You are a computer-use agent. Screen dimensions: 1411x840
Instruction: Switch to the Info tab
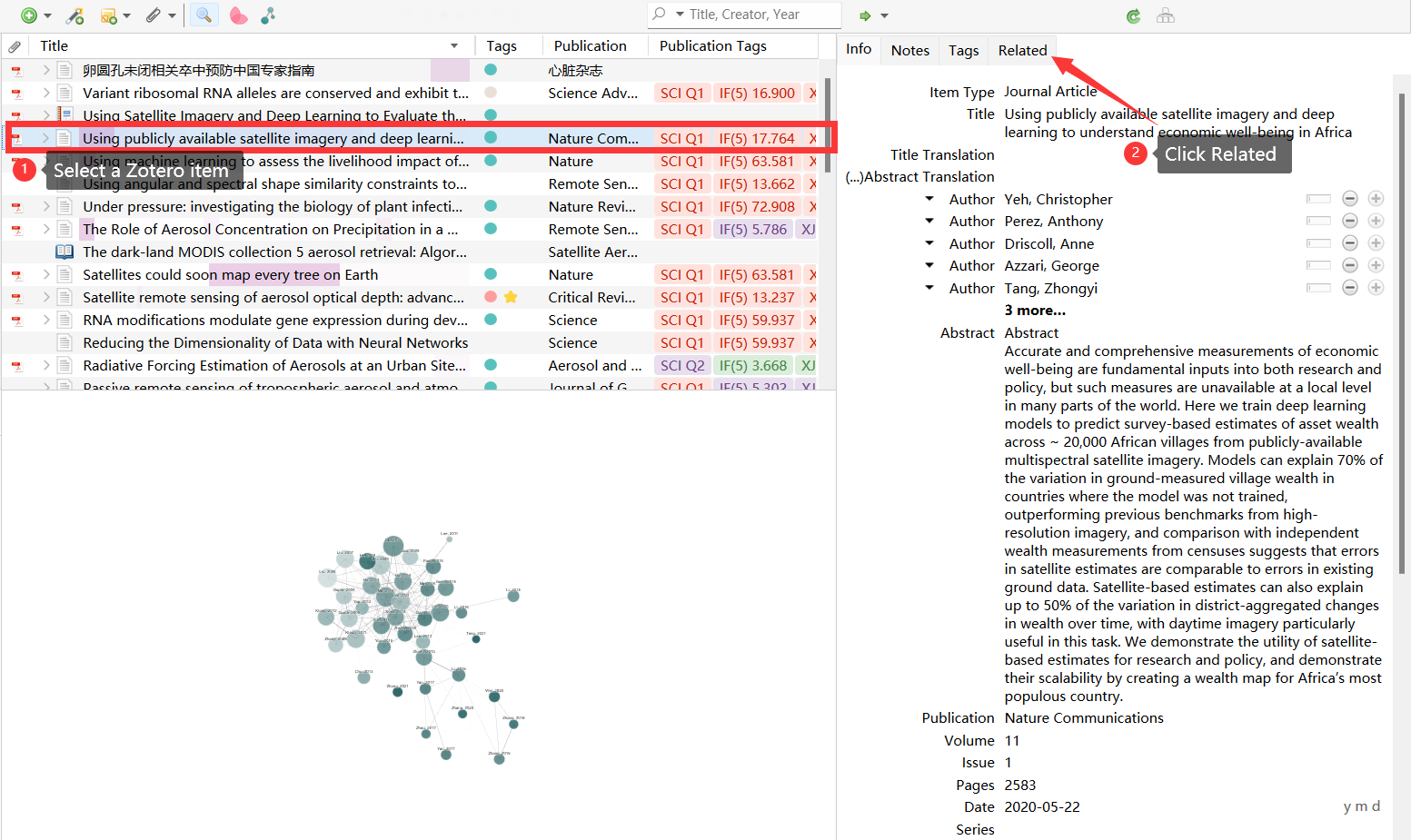(x=859, y=49)
